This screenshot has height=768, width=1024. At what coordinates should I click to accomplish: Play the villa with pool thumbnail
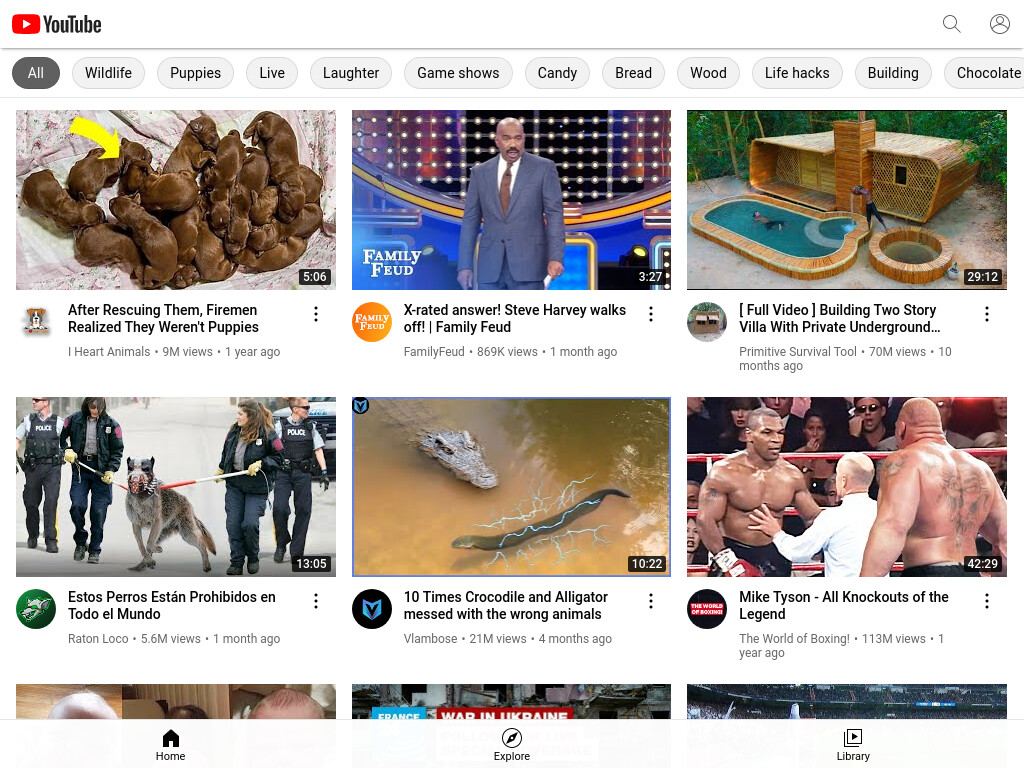(x=846, y=200)
